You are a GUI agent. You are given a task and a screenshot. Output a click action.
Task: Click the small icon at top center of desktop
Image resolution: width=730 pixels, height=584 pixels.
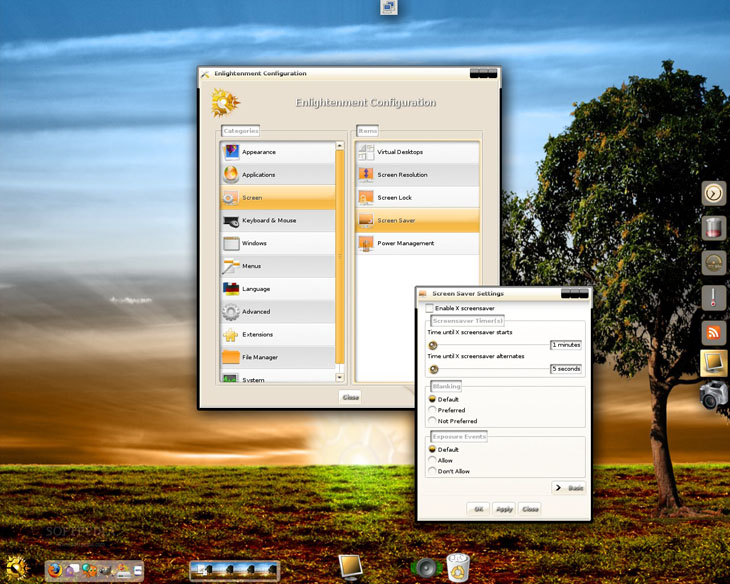tap(389, 7)
